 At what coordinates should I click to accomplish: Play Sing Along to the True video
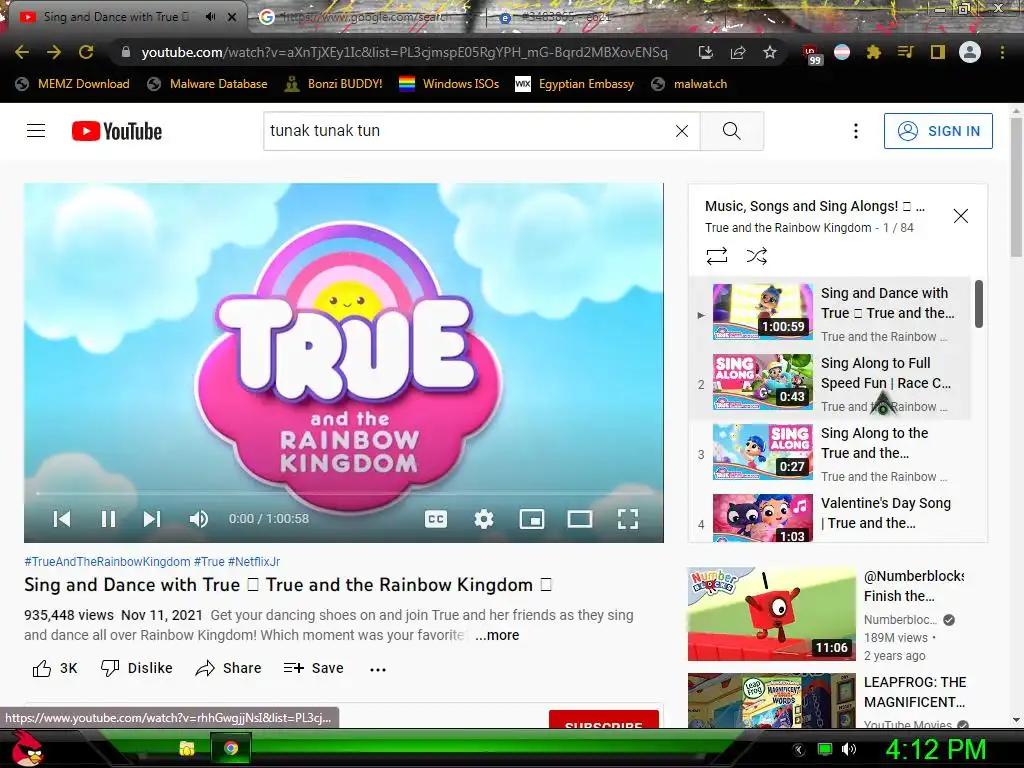pos(829,453)
